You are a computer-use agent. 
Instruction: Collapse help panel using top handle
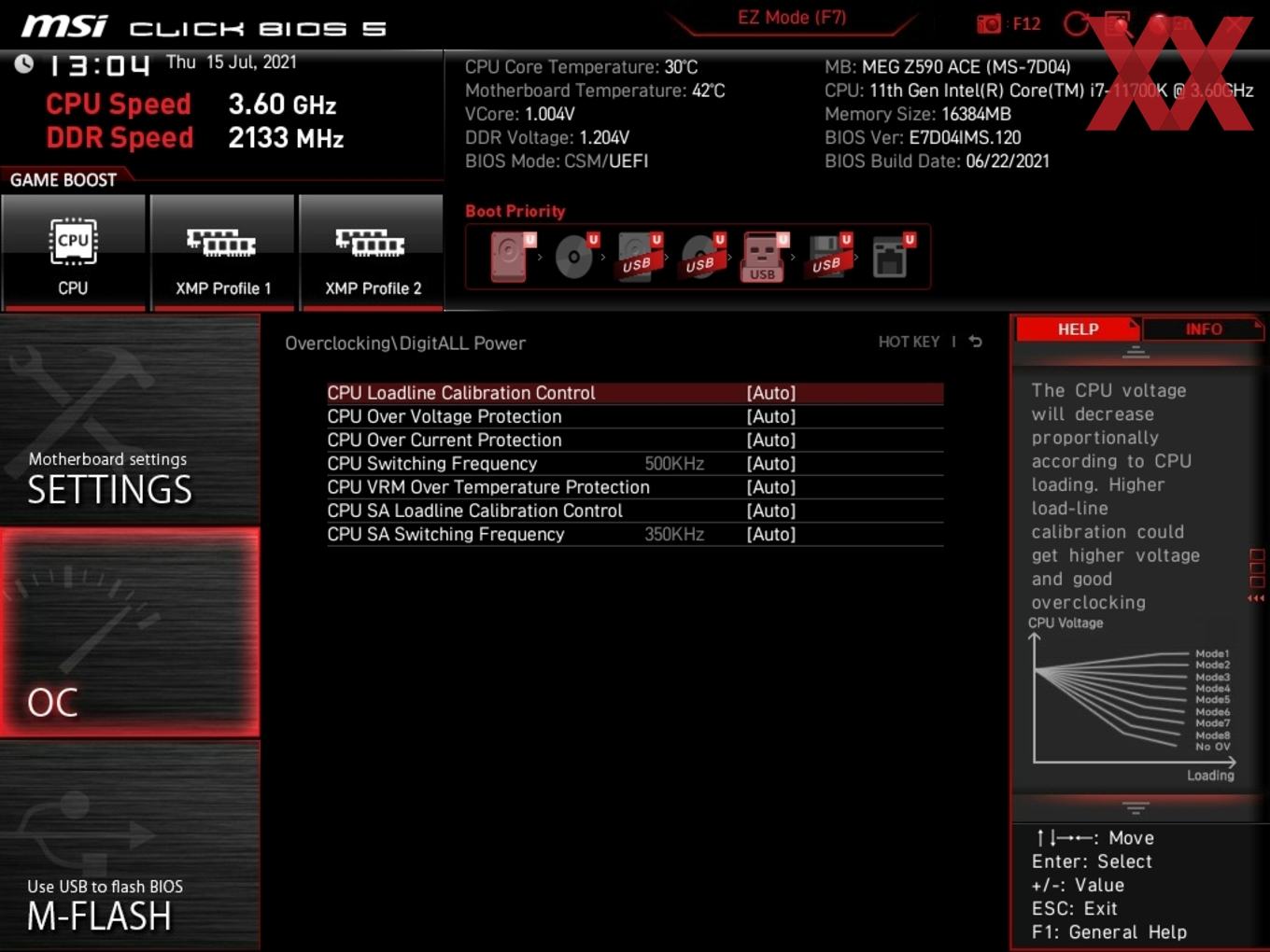pos(1136,352)
